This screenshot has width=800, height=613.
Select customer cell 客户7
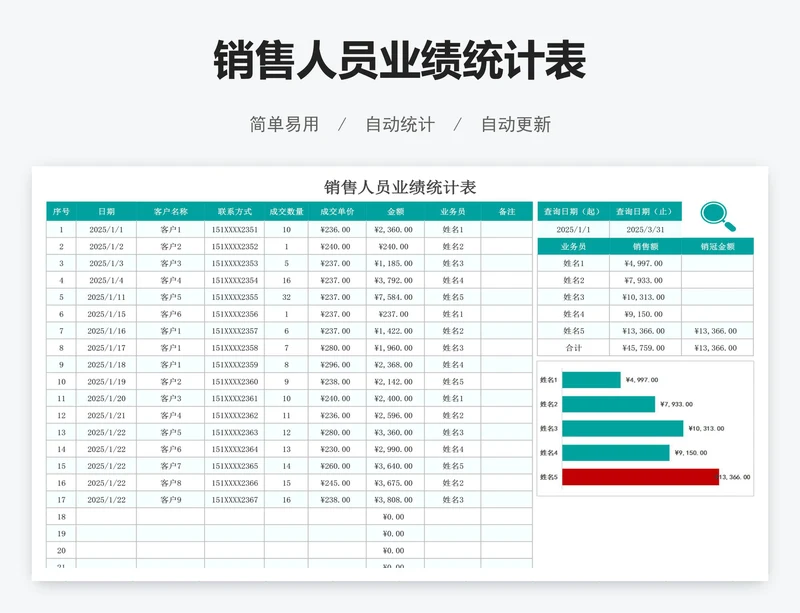pos(170,466)
